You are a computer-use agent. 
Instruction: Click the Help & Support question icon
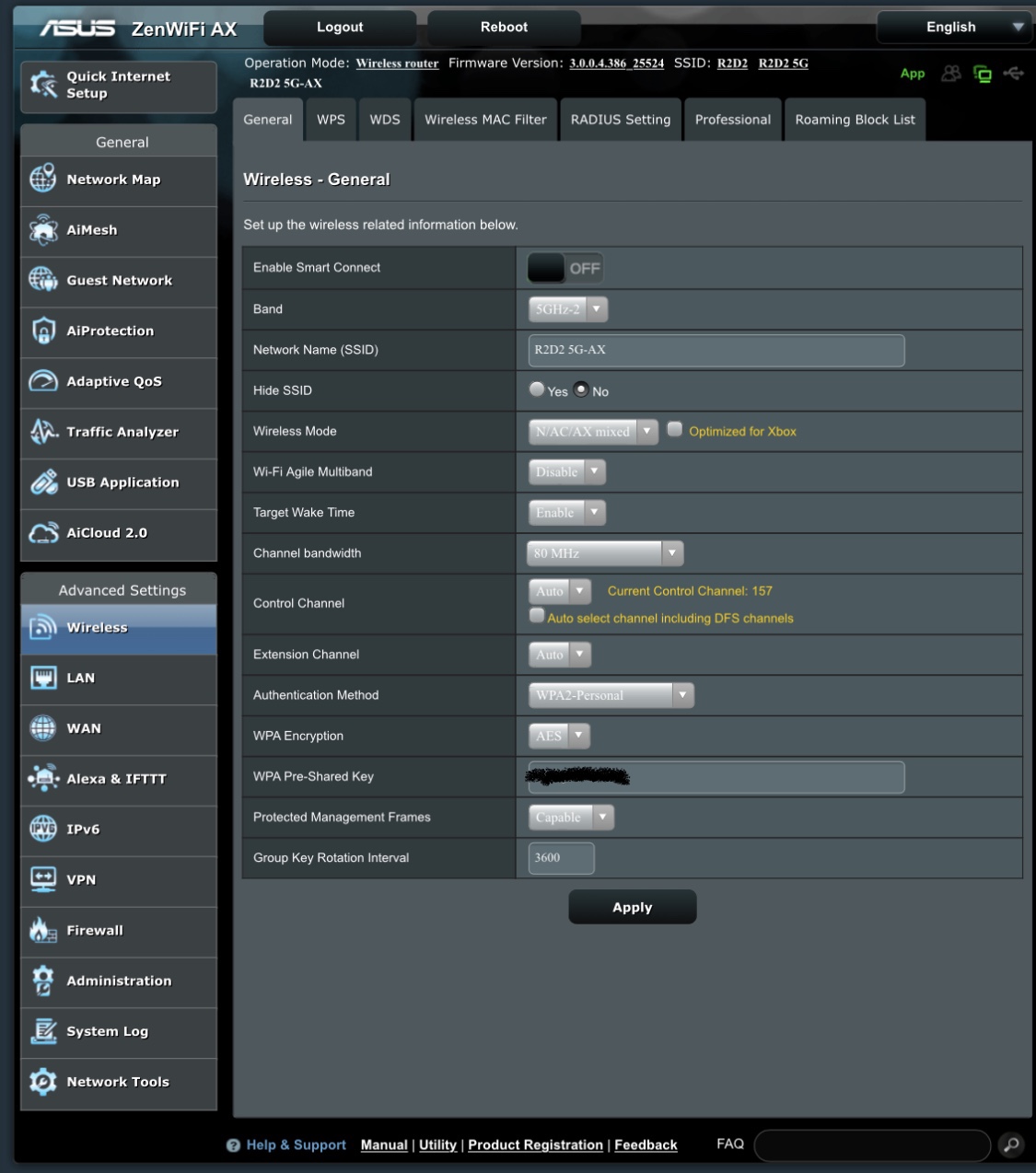(233, 1145)
